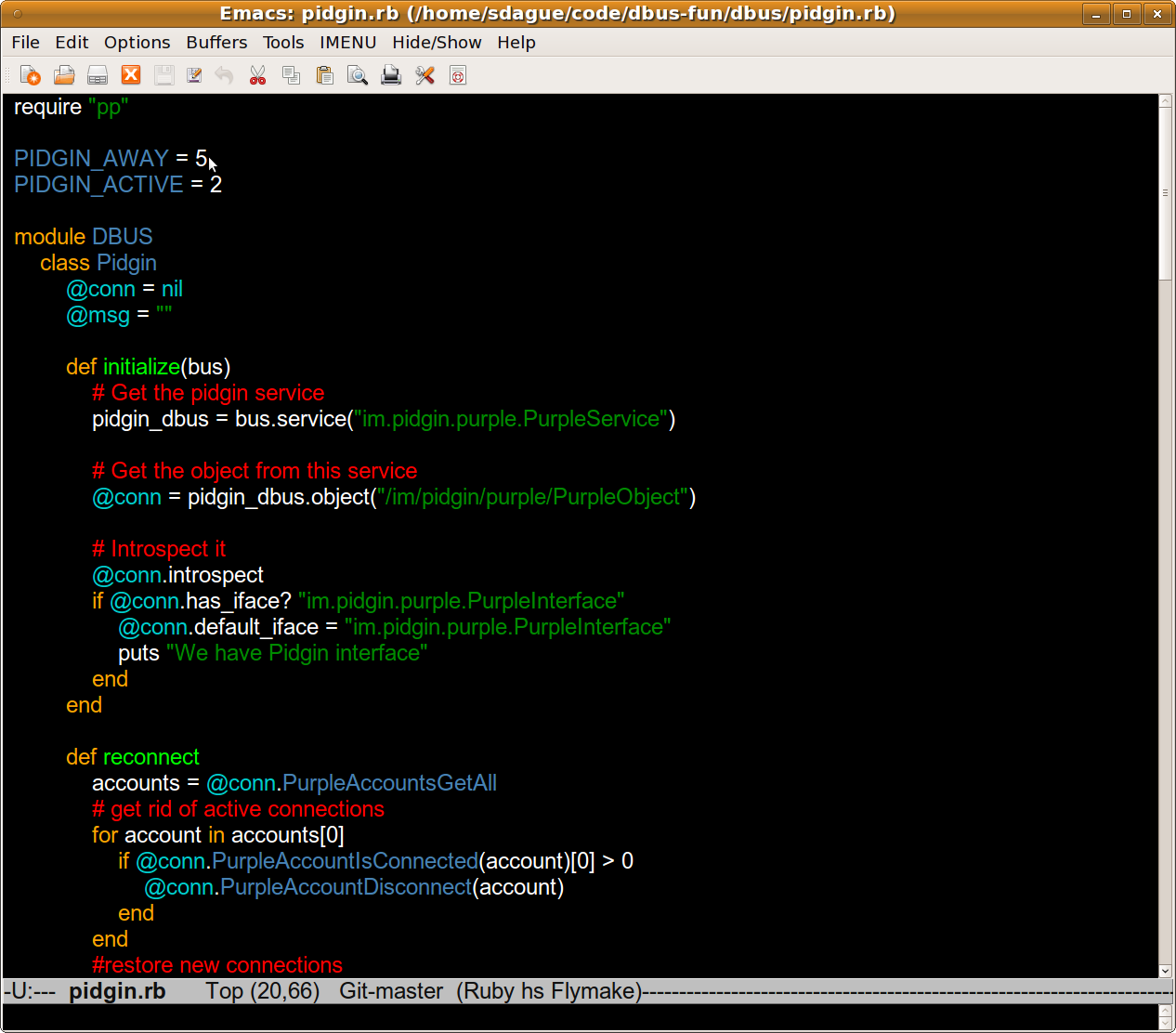
Task: Create a new file from the toolbar
Action: coord(31,75)
